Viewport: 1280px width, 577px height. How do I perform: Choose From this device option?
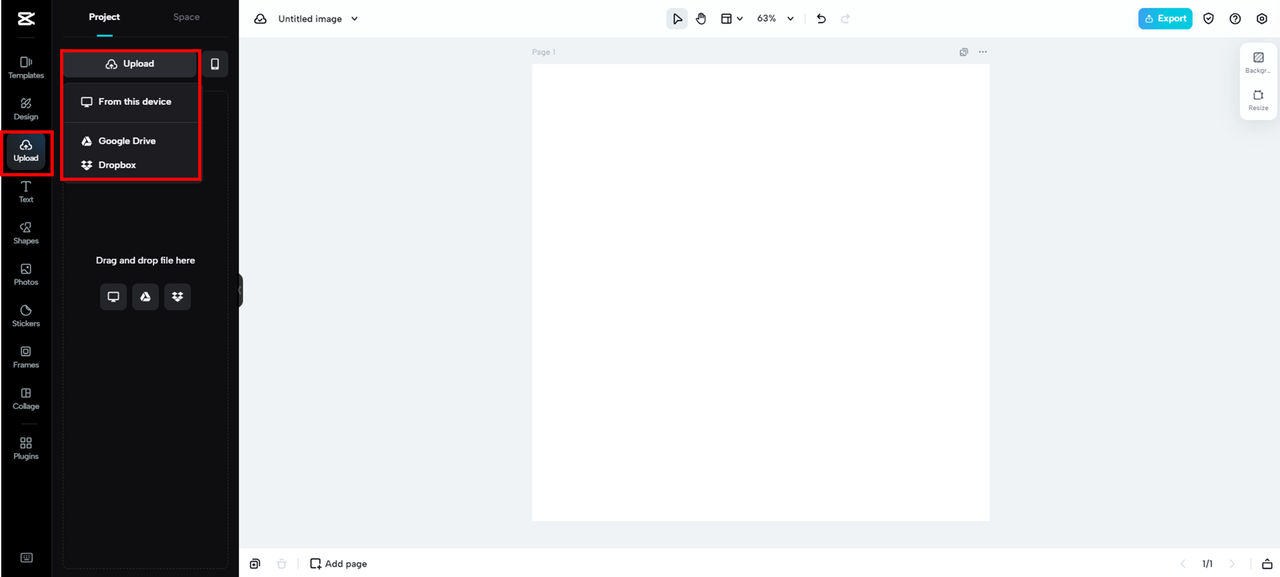[x=130, y=102]
